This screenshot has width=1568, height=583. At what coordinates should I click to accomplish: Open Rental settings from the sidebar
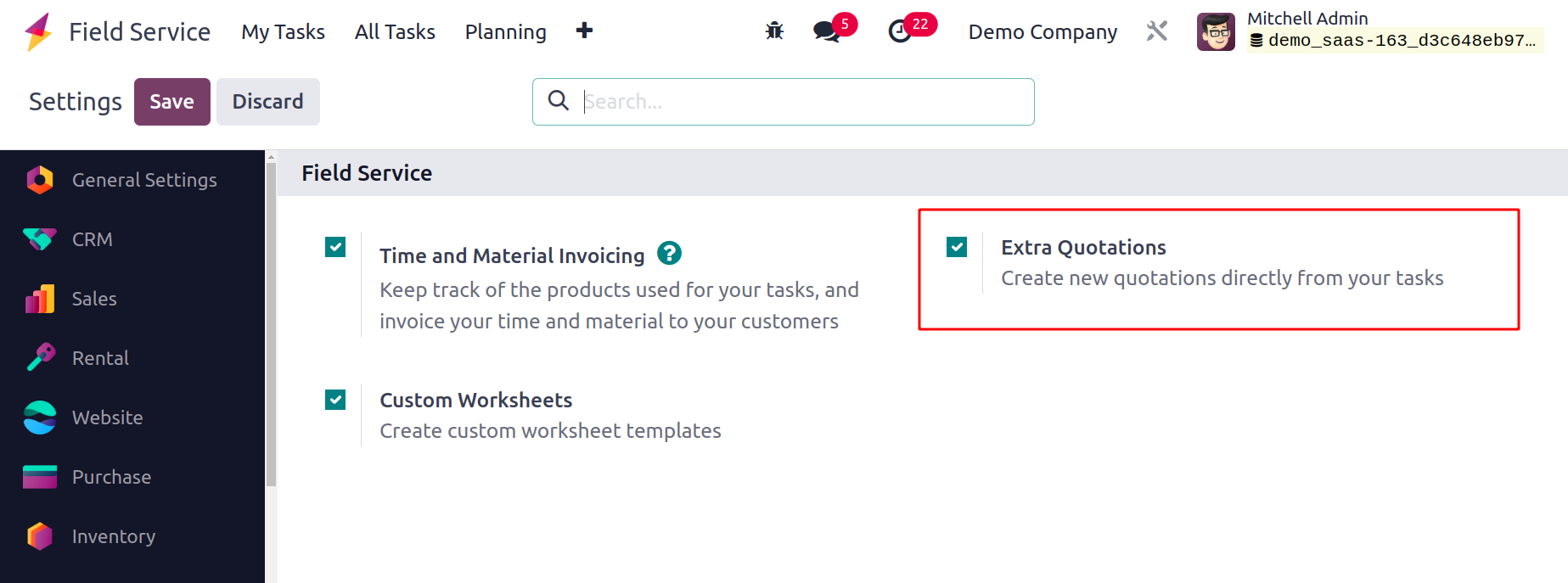click(x=100, y=358)
